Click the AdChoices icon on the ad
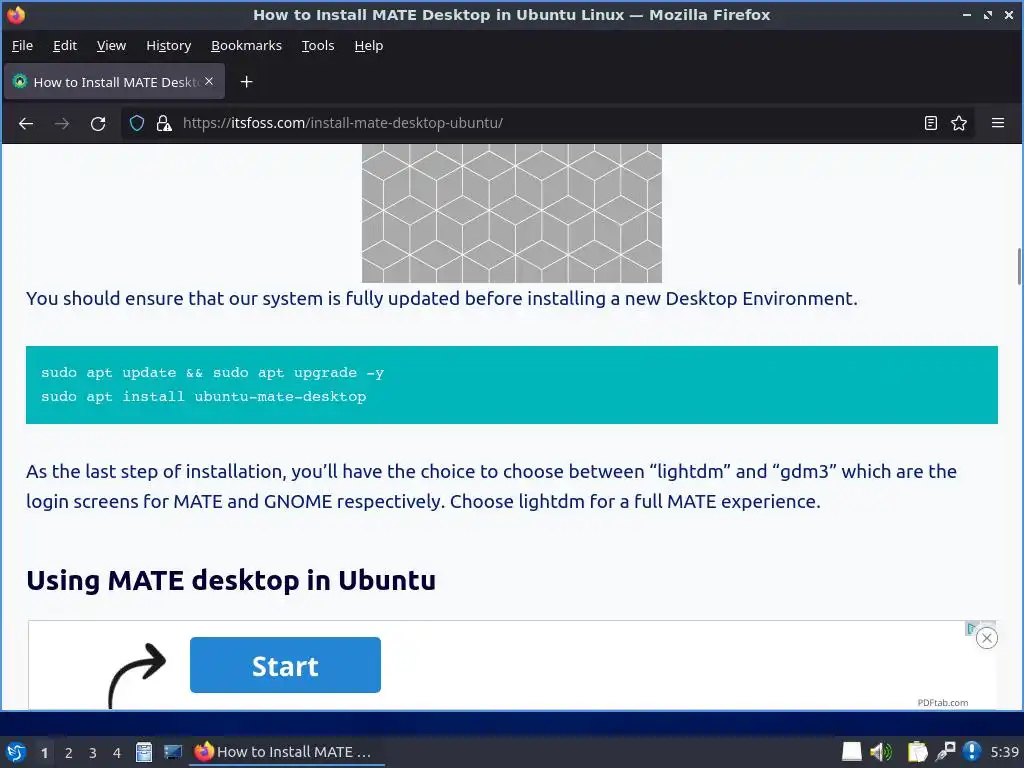Screen dimensions: 1024x768 click(x=971, y=628)
